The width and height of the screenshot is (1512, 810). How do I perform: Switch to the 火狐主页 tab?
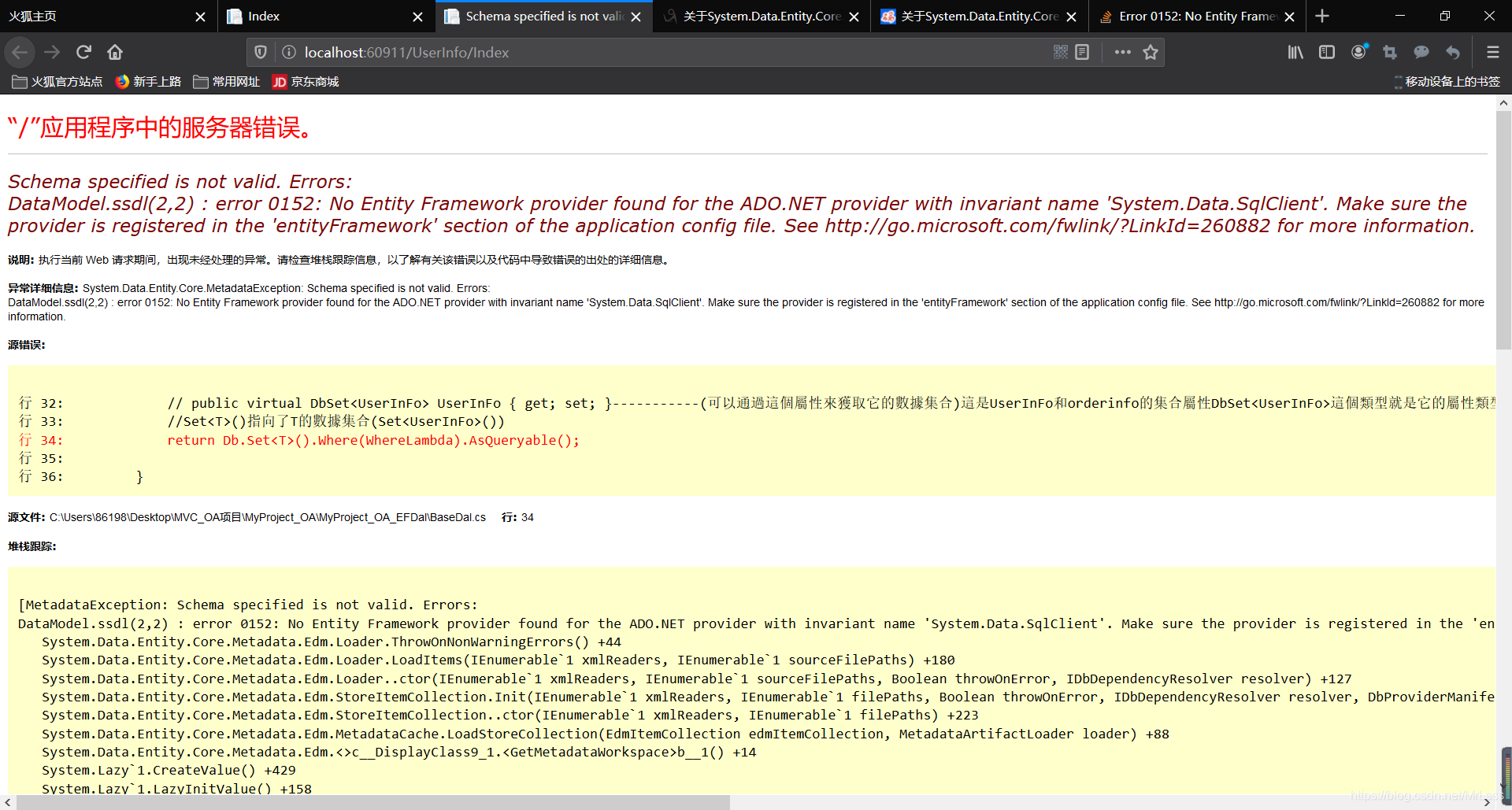coord(108,17)
